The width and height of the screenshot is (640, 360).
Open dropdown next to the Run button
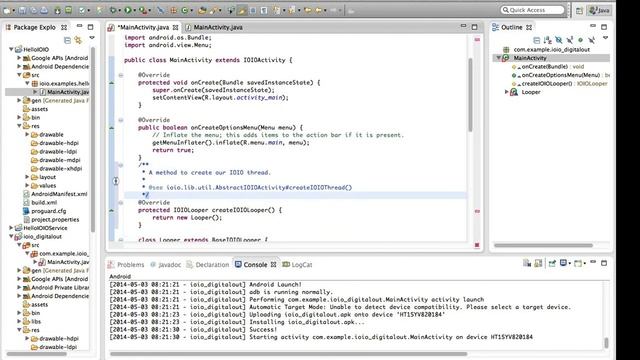click(x=135, y=11)
